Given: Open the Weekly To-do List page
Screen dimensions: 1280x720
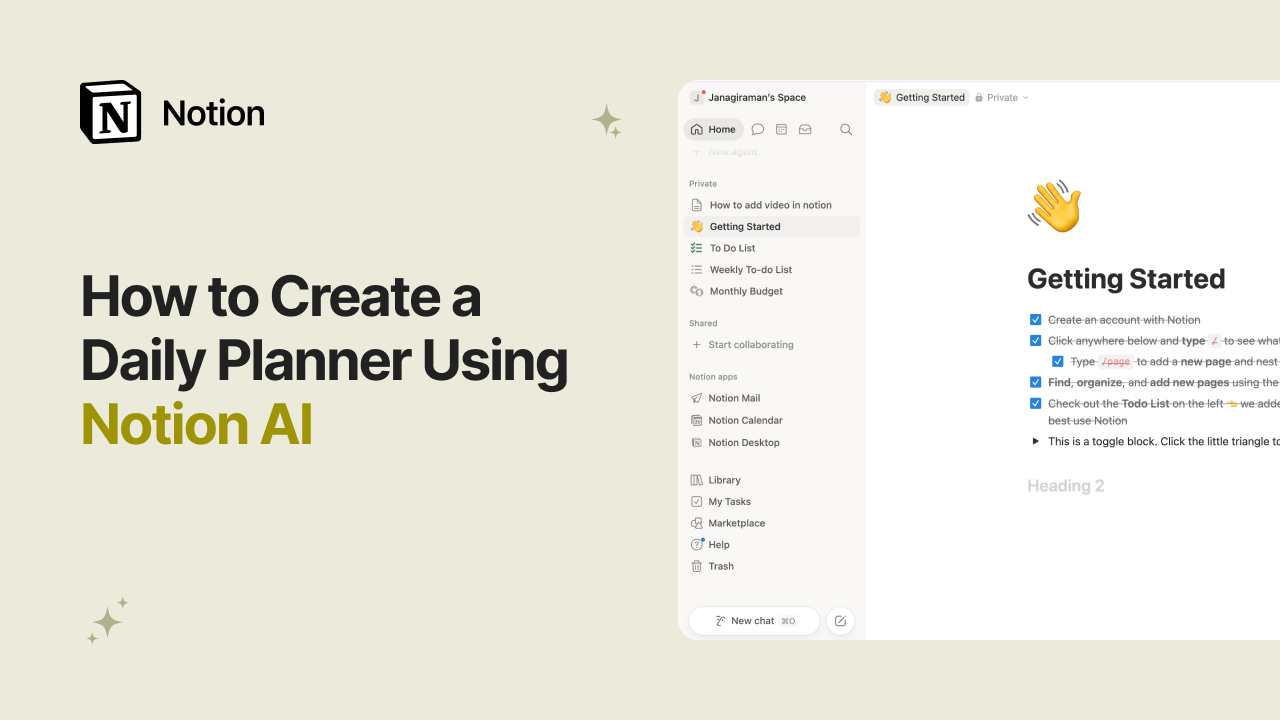Looking at the screenshot, I should [750, 270].
